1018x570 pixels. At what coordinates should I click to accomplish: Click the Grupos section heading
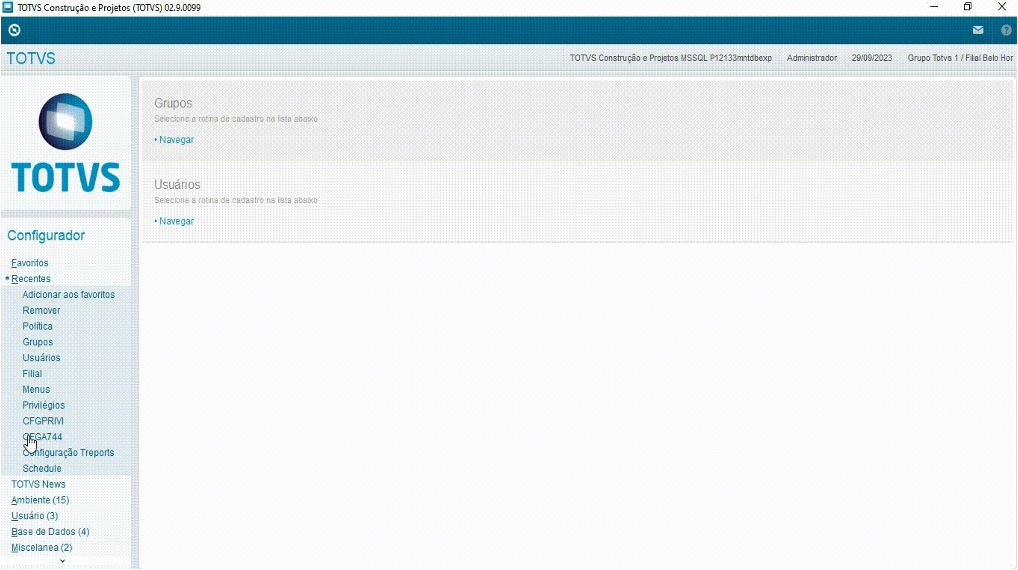pyautogui.click(x=173, y=103)
